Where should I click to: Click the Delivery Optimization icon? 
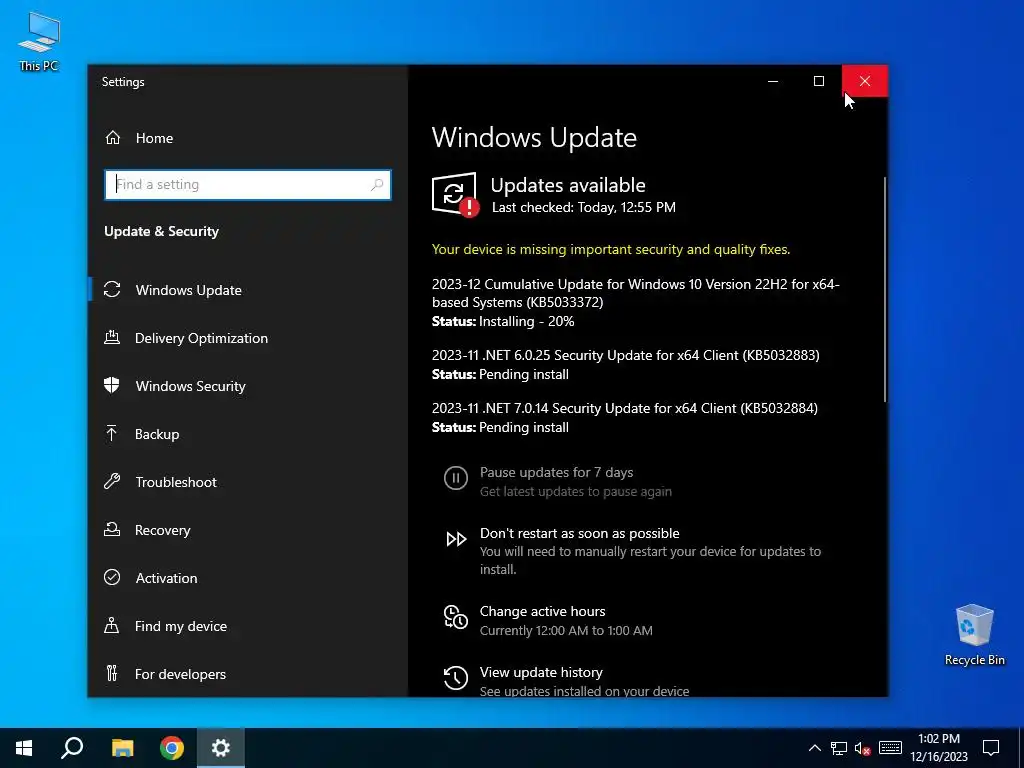tap(112, 338)
